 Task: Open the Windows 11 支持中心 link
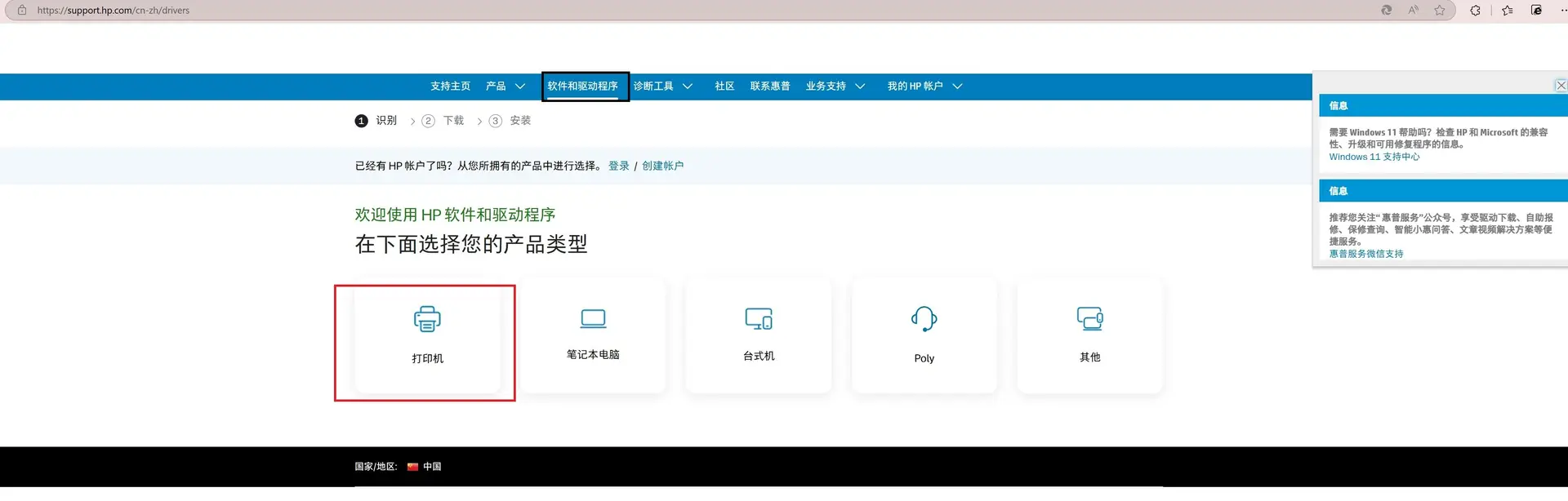(x=1374, y=157)
